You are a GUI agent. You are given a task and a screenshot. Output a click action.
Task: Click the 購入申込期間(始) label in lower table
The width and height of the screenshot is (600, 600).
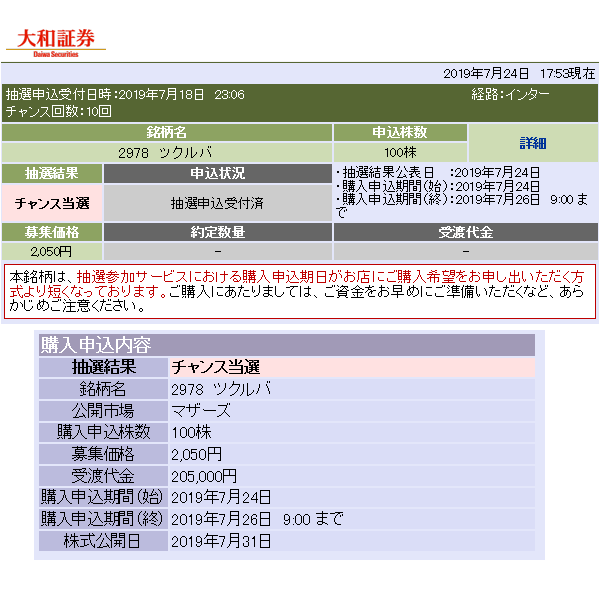pyautogui.click(x=104, y=497)
